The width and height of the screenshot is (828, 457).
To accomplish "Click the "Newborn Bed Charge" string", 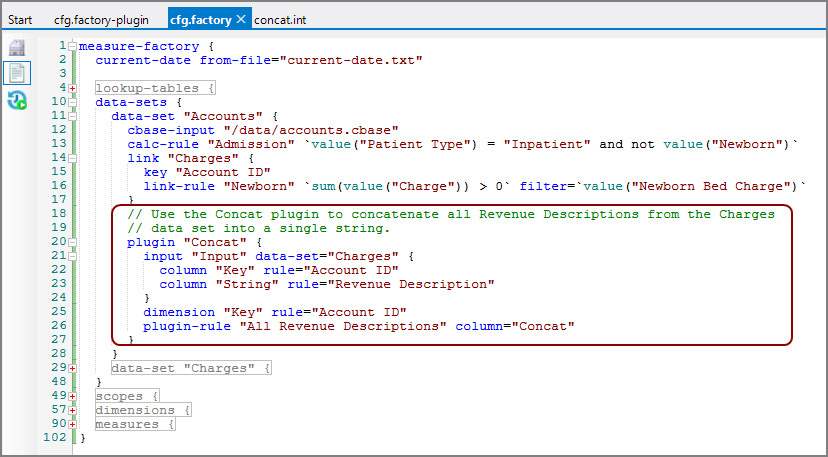I will 713,186.
